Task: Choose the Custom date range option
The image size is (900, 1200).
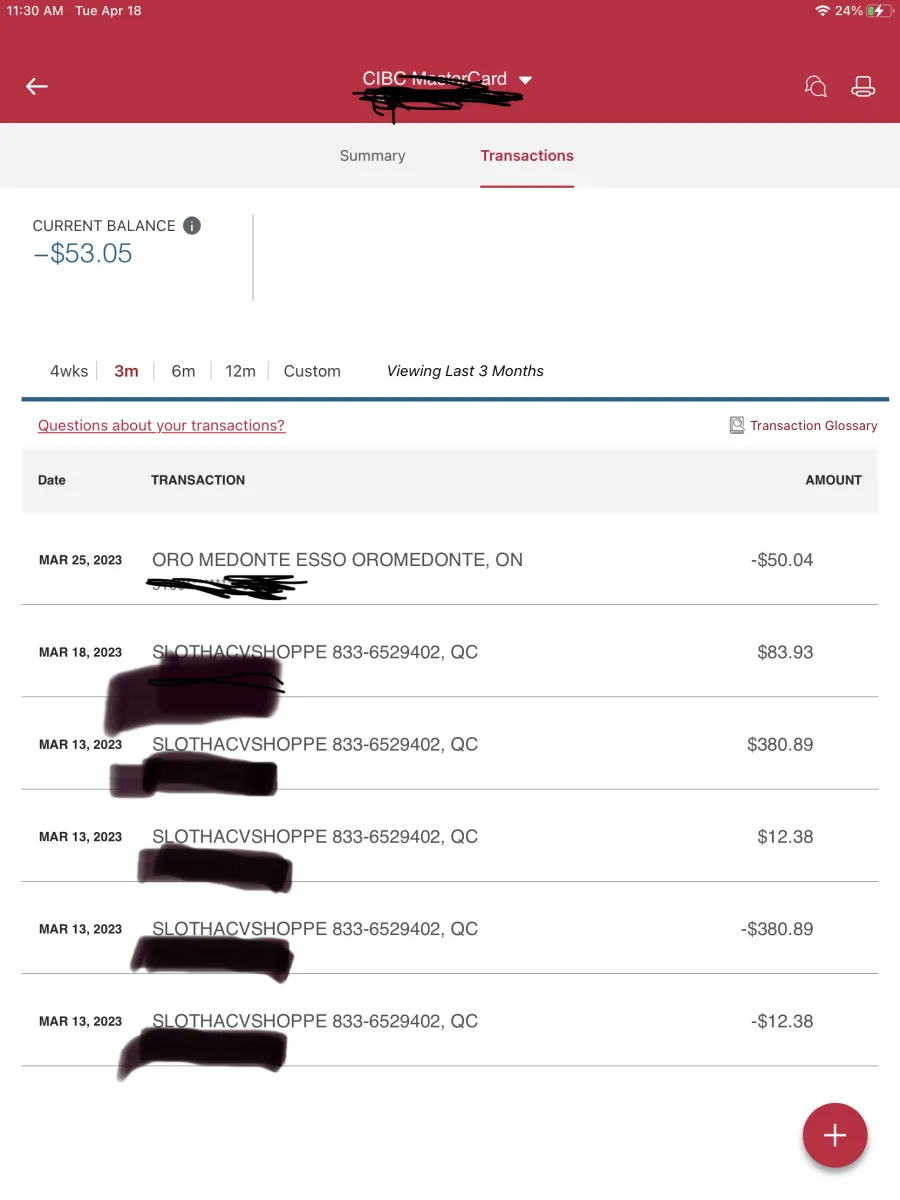Action: [x=312, y=371]
